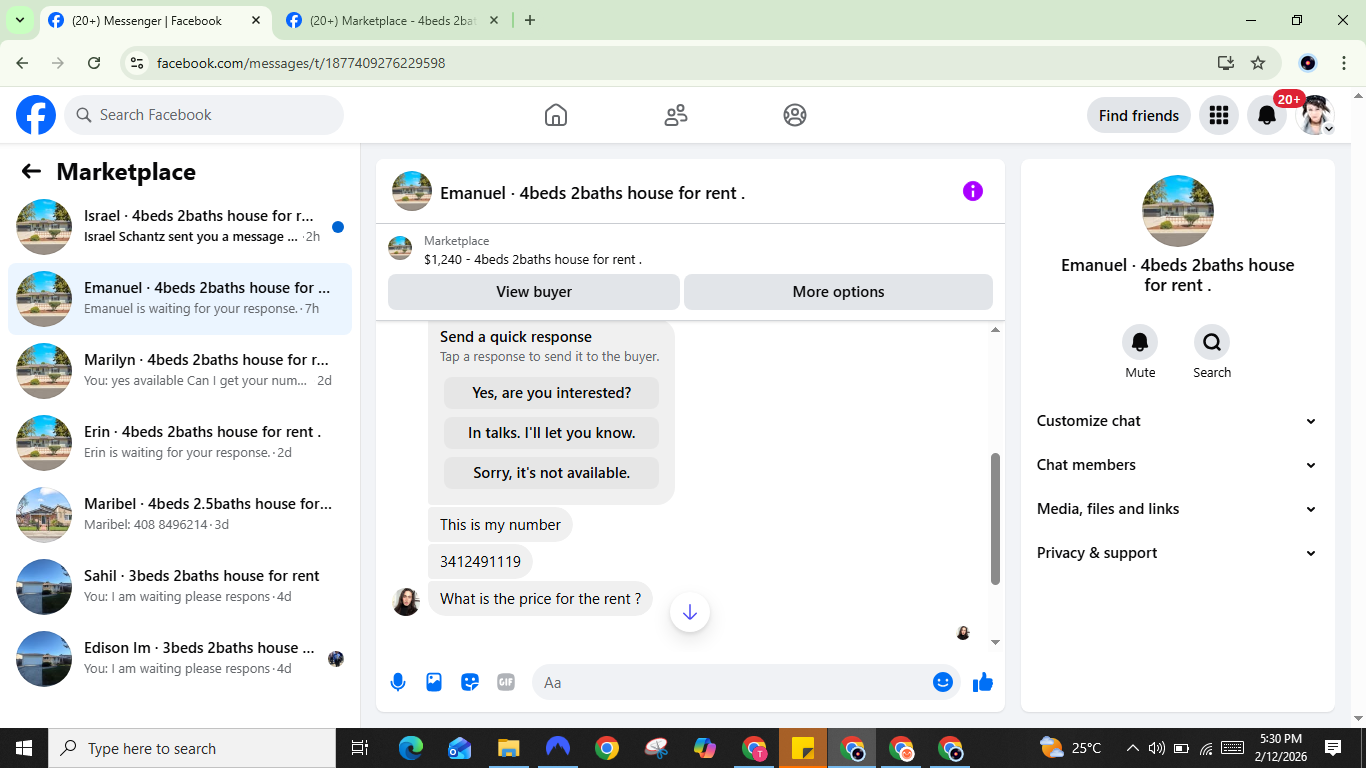Open Microsoft Edge from taskbar
This screenshot has width=1366, height=768.
pos(411,748)
